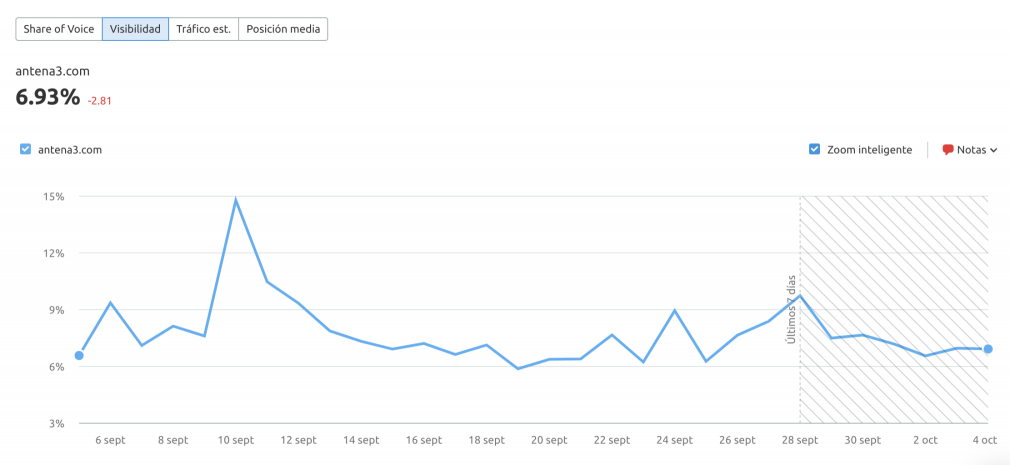The image size is (1010, 465).
Task: Click the Zoom inteligente label text
Action: coord(869,150)
